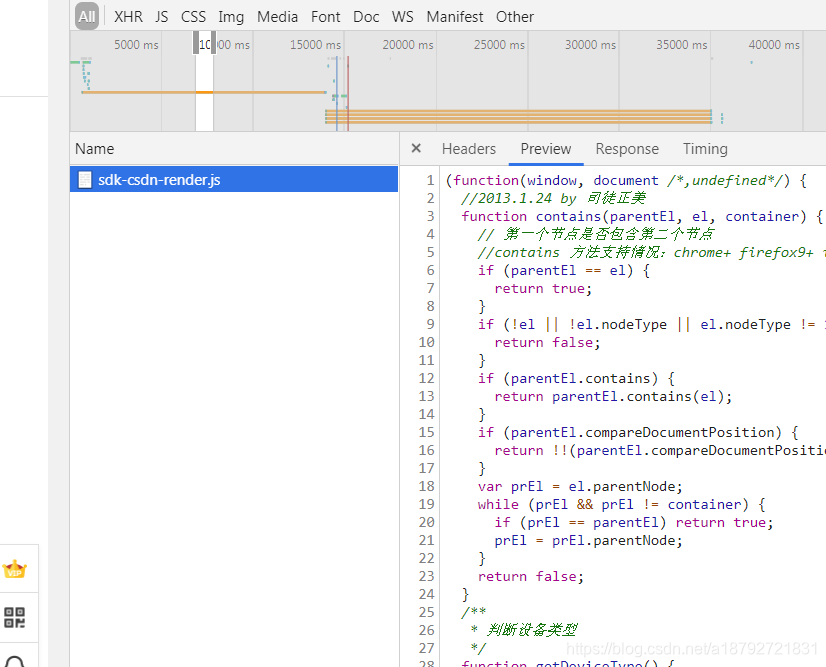Click the 'return true;' on line 7
The height and width of the screenshot is (667, 826).
coord(543,289)
